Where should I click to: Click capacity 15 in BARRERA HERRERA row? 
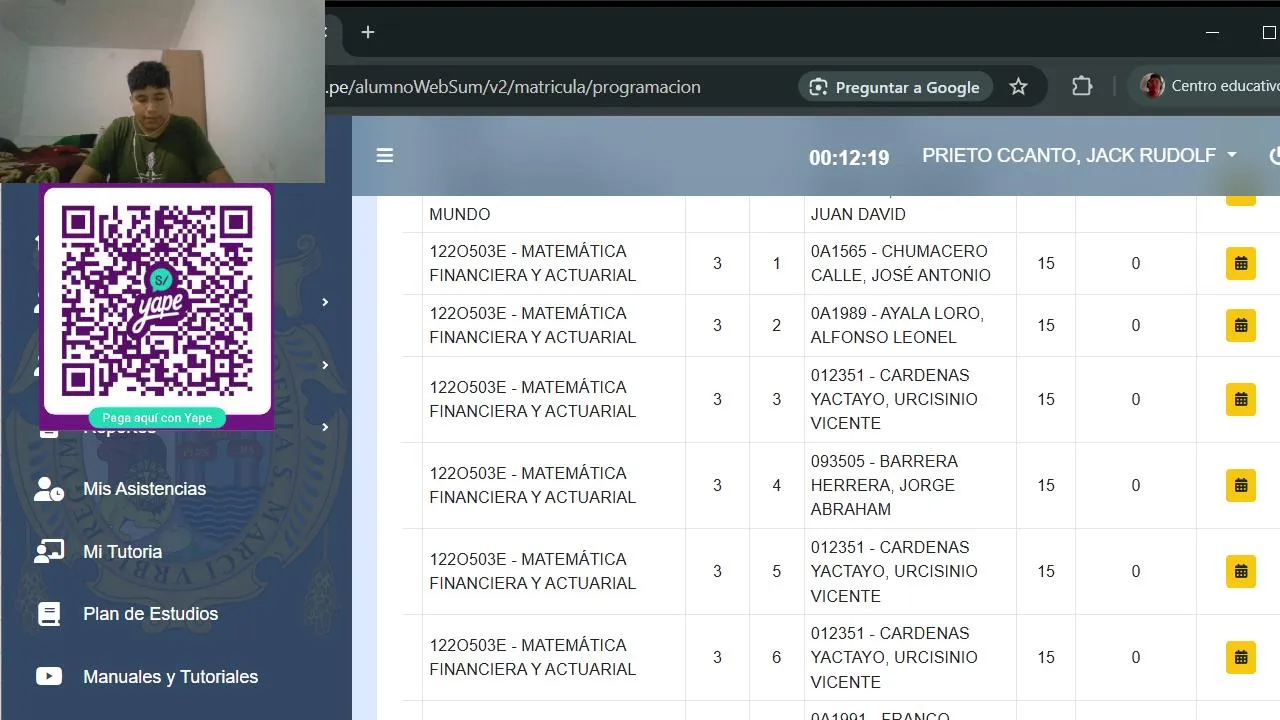point(1046,486)
